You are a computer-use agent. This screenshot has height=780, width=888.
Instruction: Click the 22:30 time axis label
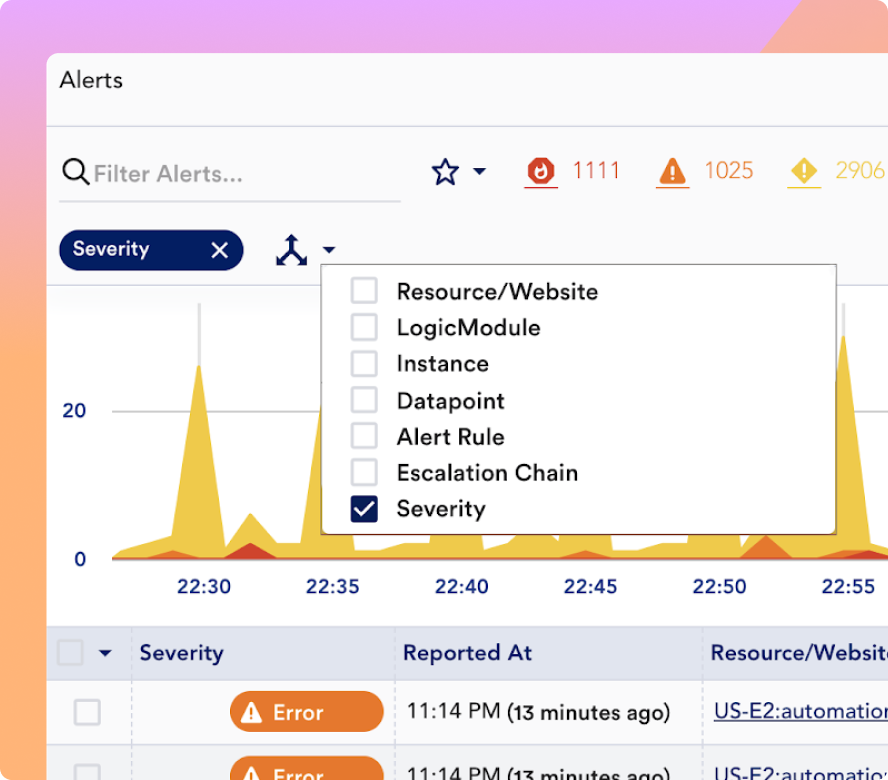204,586
